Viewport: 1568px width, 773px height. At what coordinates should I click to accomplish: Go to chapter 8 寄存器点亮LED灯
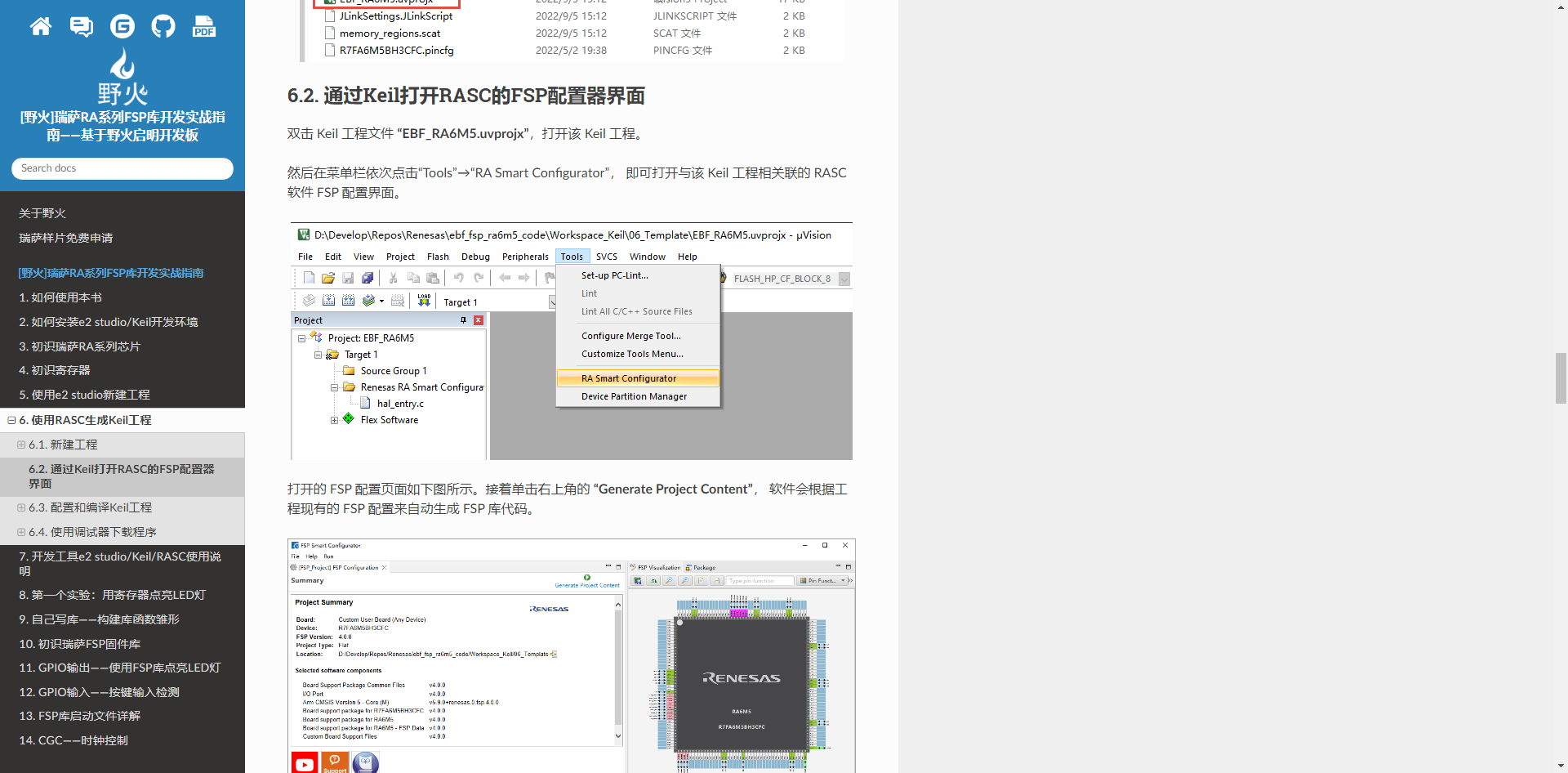point(112,596)
